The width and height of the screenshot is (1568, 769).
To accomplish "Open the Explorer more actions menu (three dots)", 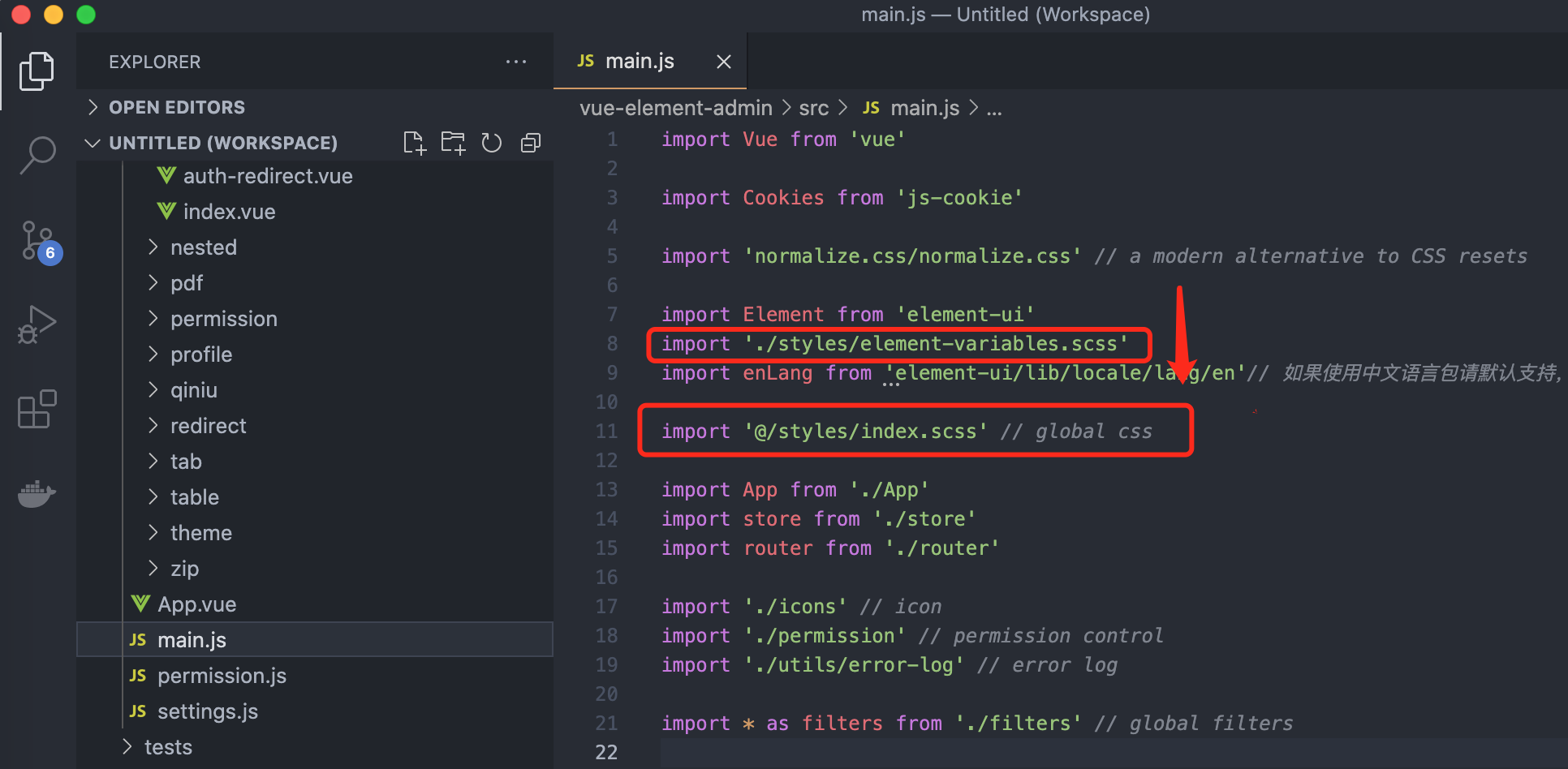I will (x=516, y=62).
